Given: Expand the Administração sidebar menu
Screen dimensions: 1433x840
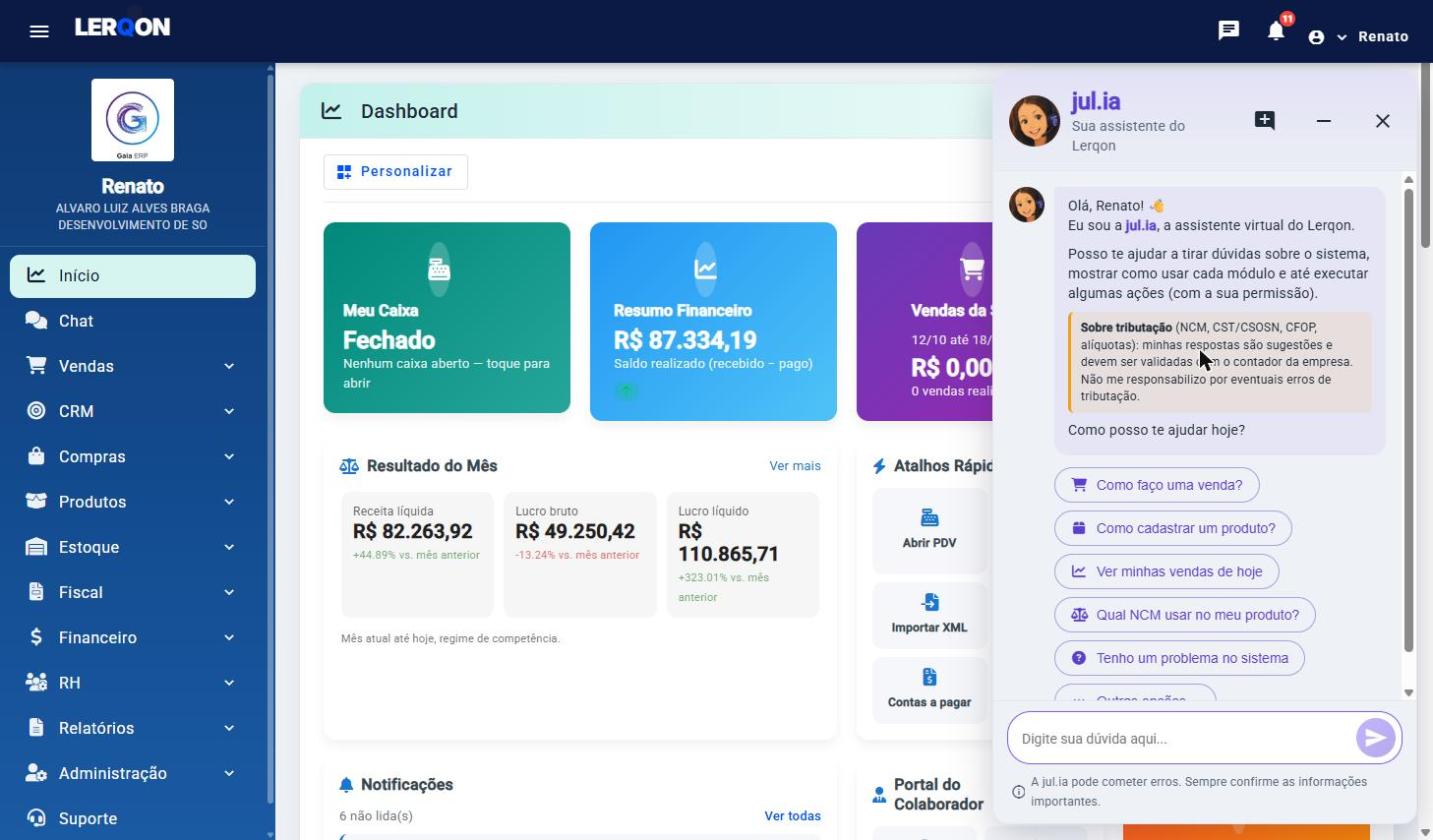Looking at the screenshot, I should point(133,773).
